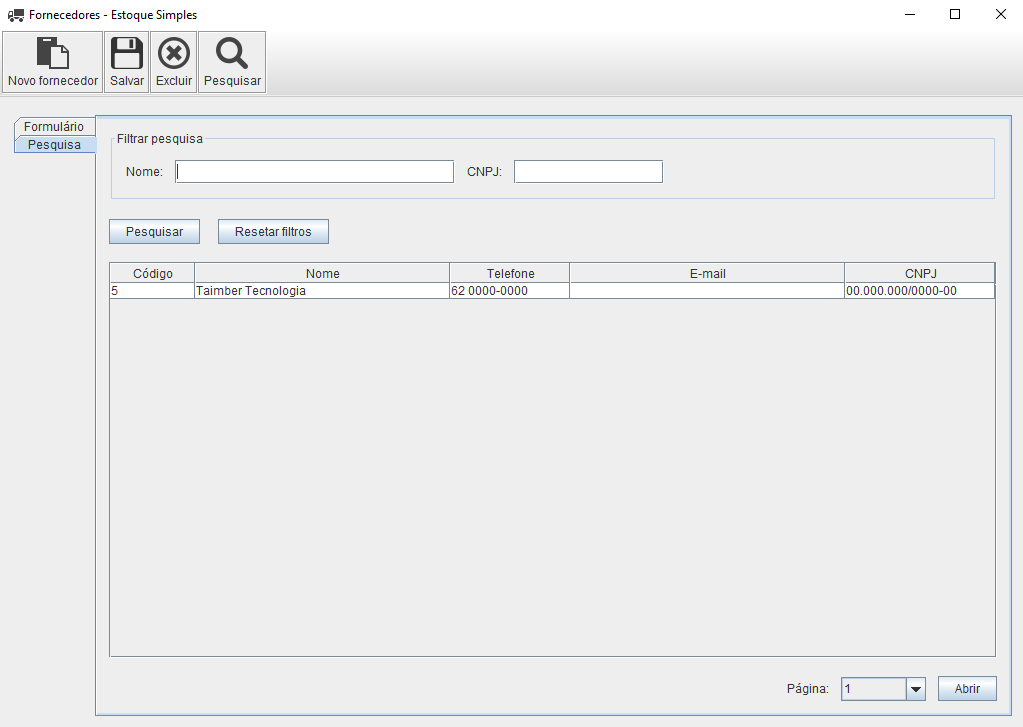Click the Novo fornecedor toolbar icon

[53, 54]
